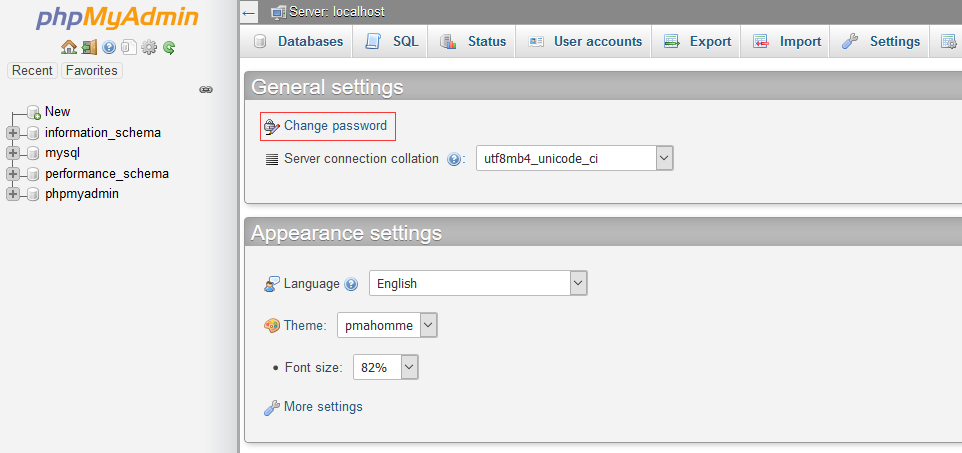962x453 pixels.
Task: Click phpmyadmin database cylinder icon
Action: (x=33, y=194)
